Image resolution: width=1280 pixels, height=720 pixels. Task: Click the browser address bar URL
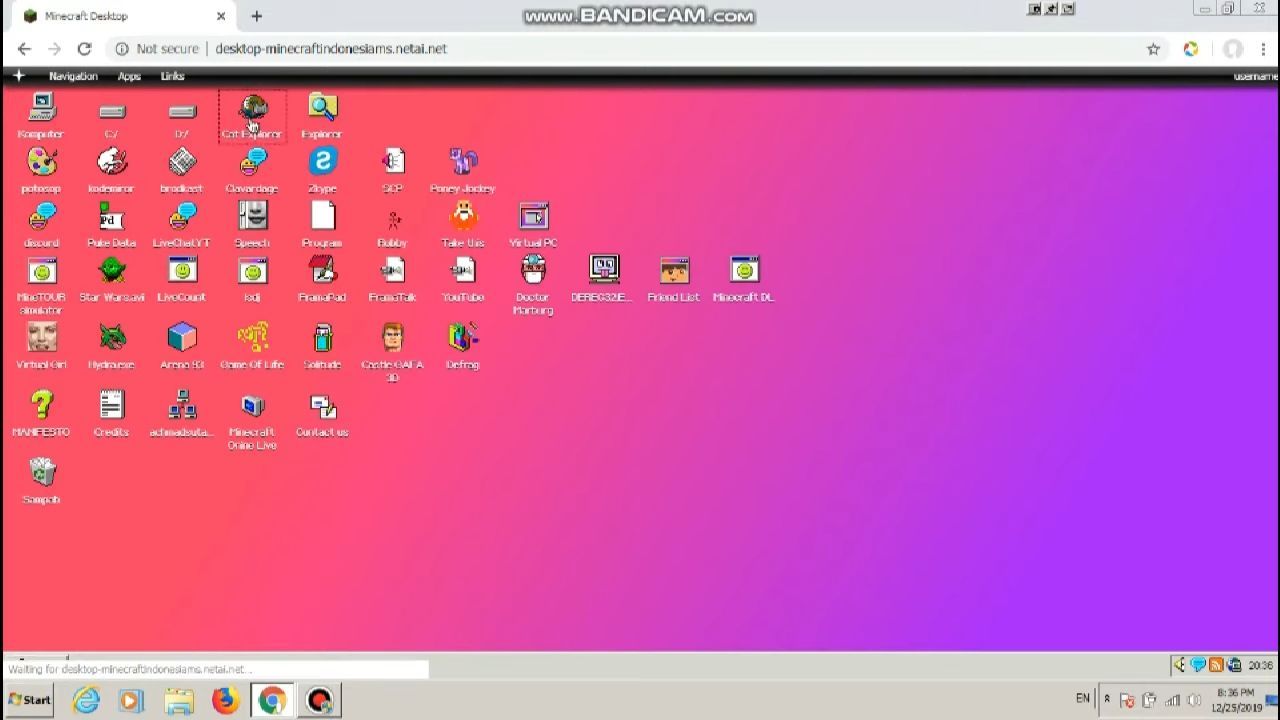(x=330, y=48)
